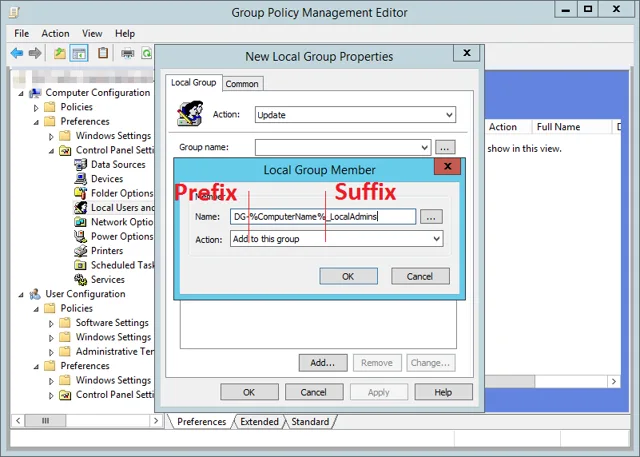This screenshot has width=640, height=457.
Task: Select Local Users and Groups node
Action: point(122,208)
